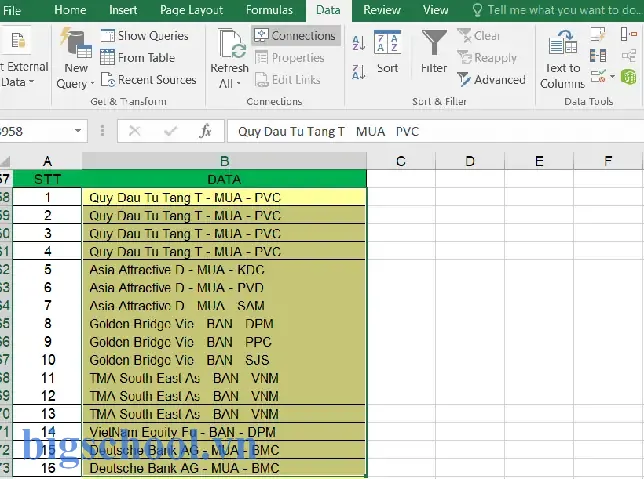Expand the New Query dropdown arrow
644x479 pixels.
[92, 83]
